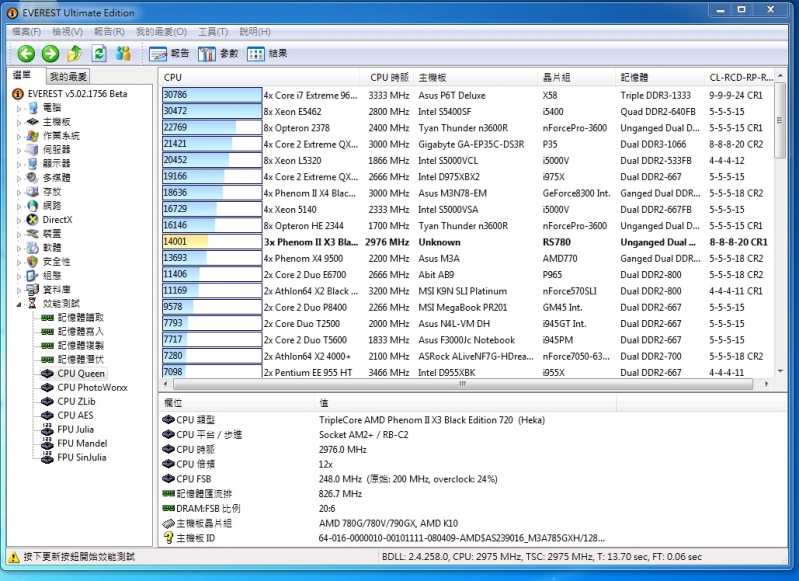Expand the 主機板 tree node
The width and height of the screenshot is (799, 581).
[19, 122]
